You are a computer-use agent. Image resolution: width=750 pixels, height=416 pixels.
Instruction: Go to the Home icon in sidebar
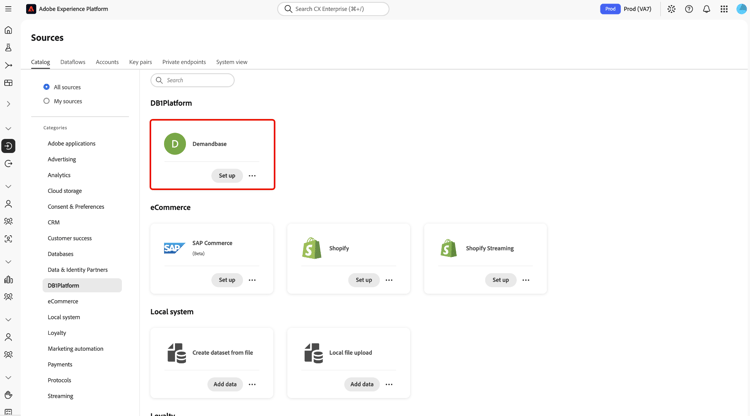click(x=8, y=30)
